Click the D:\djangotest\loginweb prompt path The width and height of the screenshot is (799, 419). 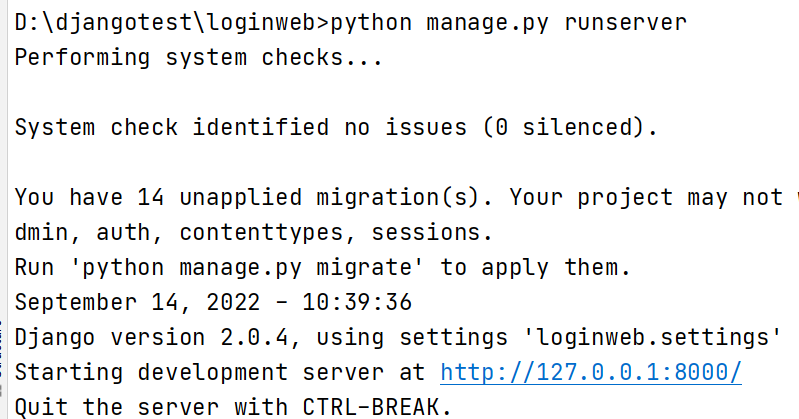pos(172,23)
